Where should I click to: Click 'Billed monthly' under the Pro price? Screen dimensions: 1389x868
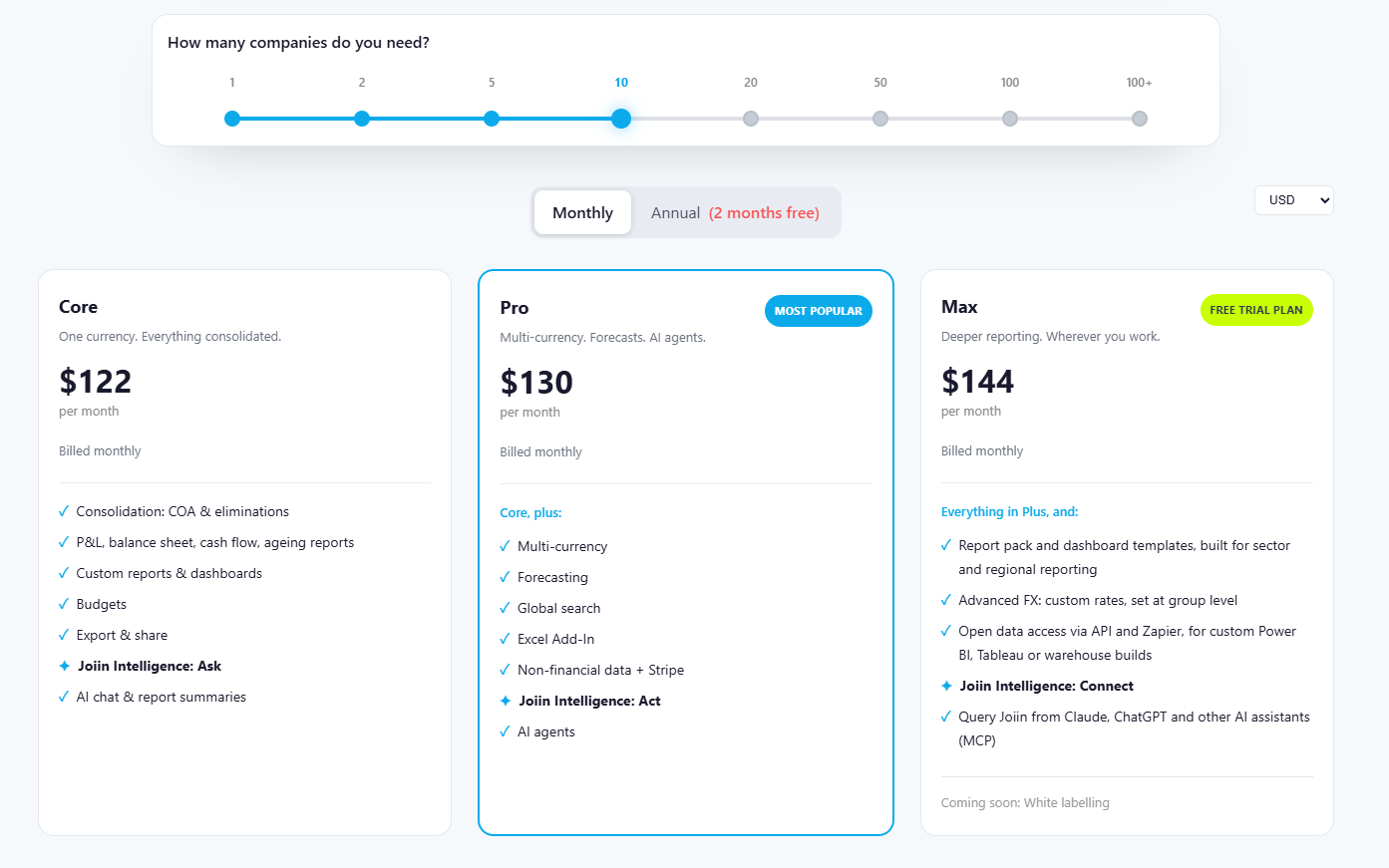click(x=540, y=451)
